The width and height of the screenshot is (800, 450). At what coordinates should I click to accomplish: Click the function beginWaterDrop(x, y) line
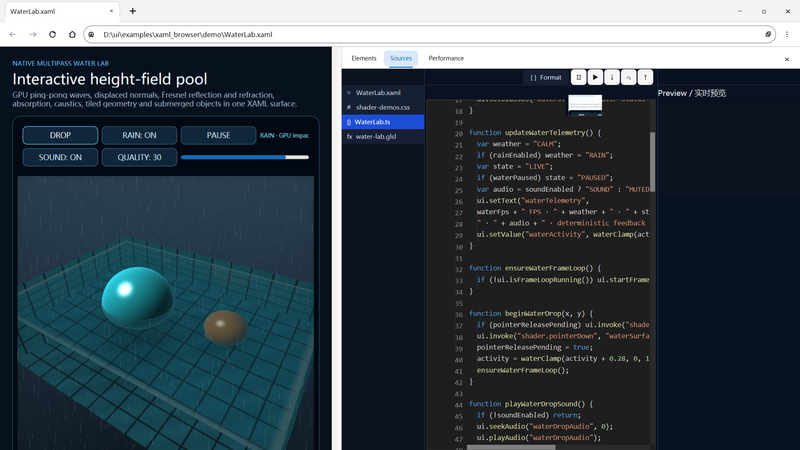coord(531,313)
